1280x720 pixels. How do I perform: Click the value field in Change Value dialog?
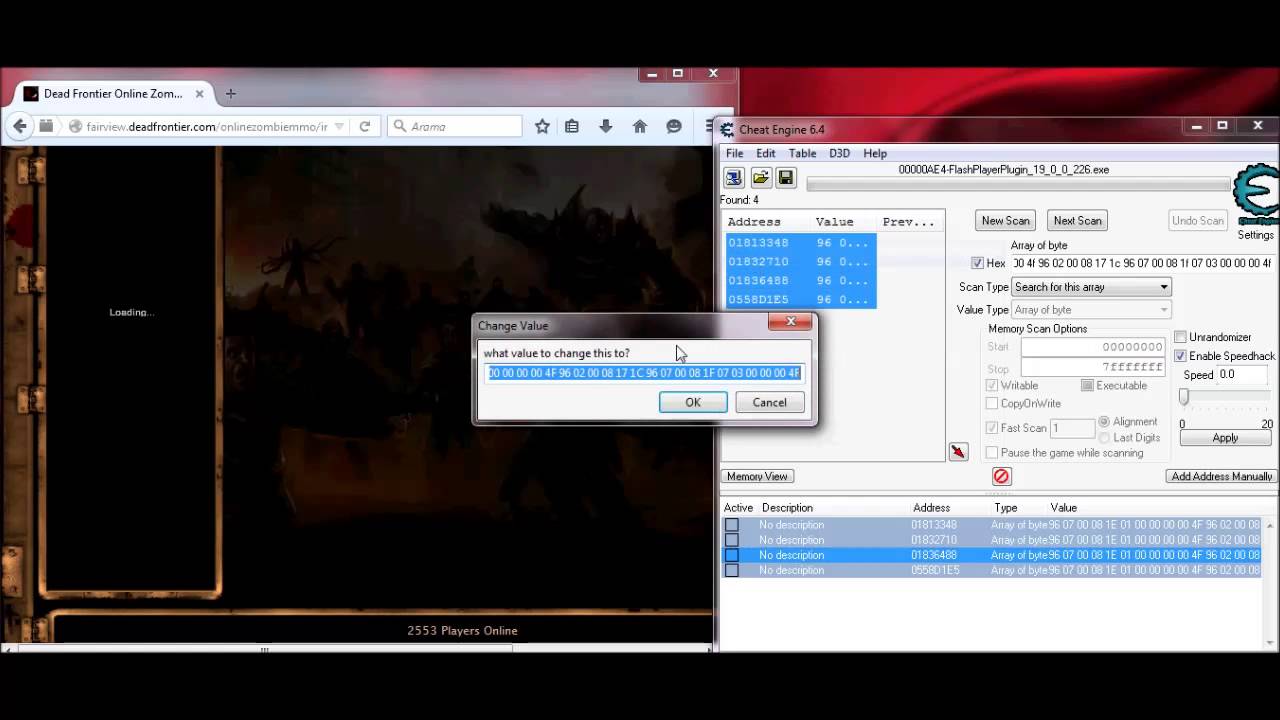click(x=644, y=373)
